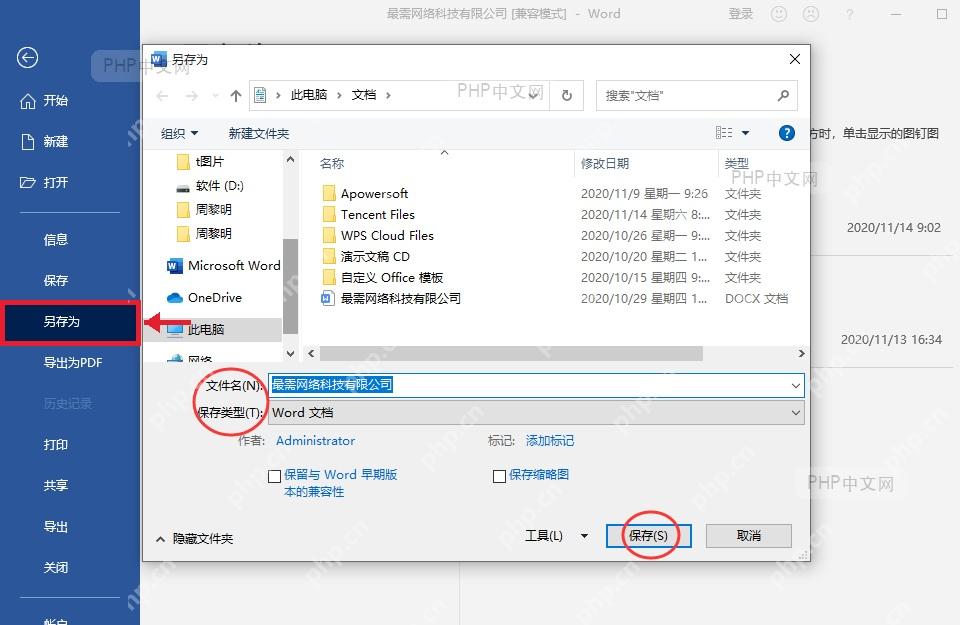The width and height of the screenshot is (960, 625).
Task: Open the 文件名 dropdown arrow
Action: click(795, 386)
